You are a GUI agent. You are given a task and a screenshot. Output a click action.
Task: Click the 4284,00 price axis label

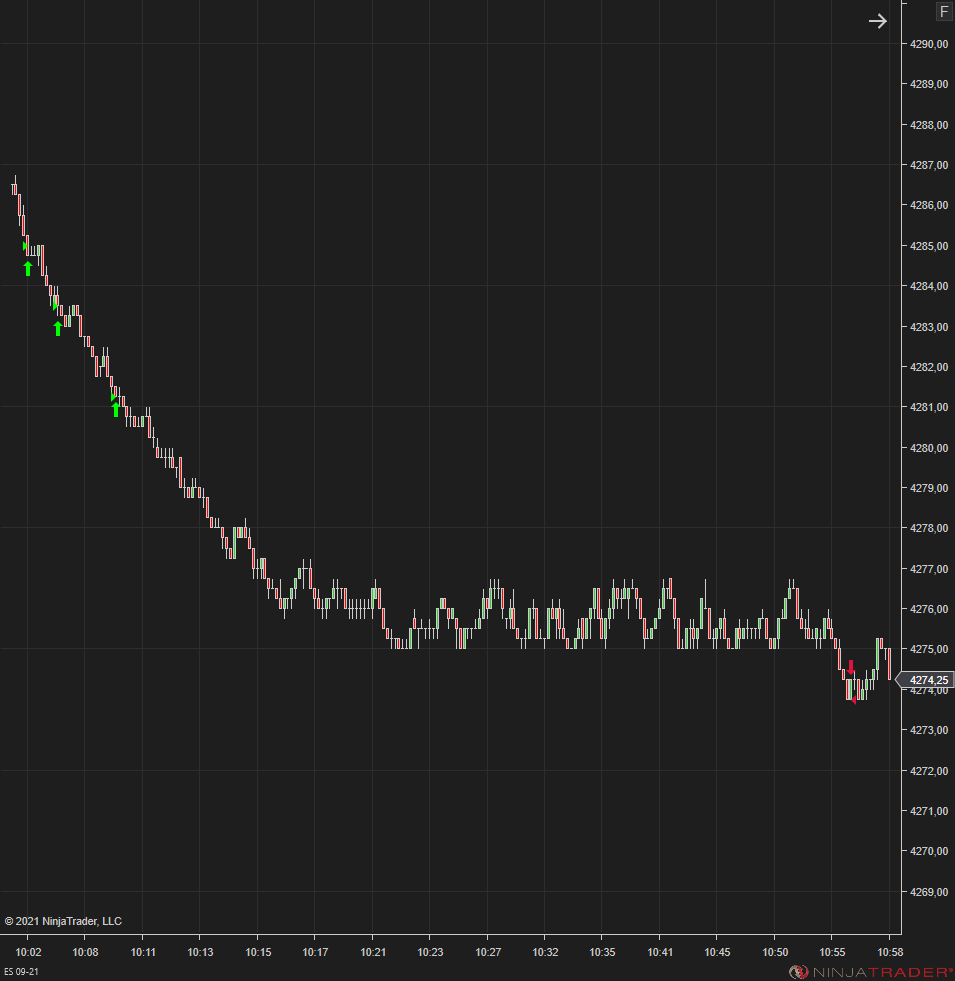click(929, 286)
